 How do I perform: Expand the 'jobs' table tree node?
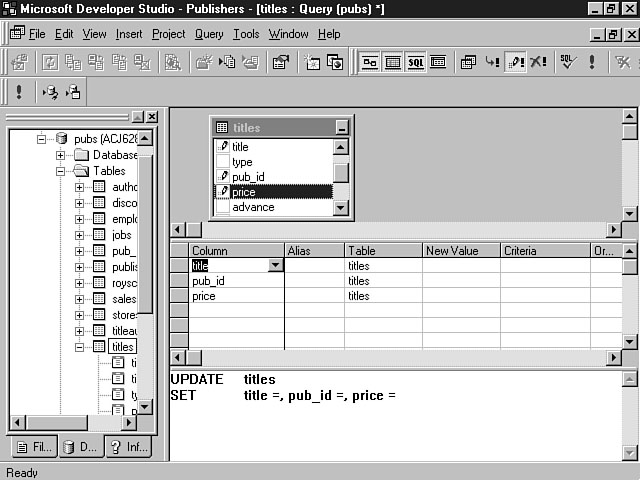[x=80, y=235]
